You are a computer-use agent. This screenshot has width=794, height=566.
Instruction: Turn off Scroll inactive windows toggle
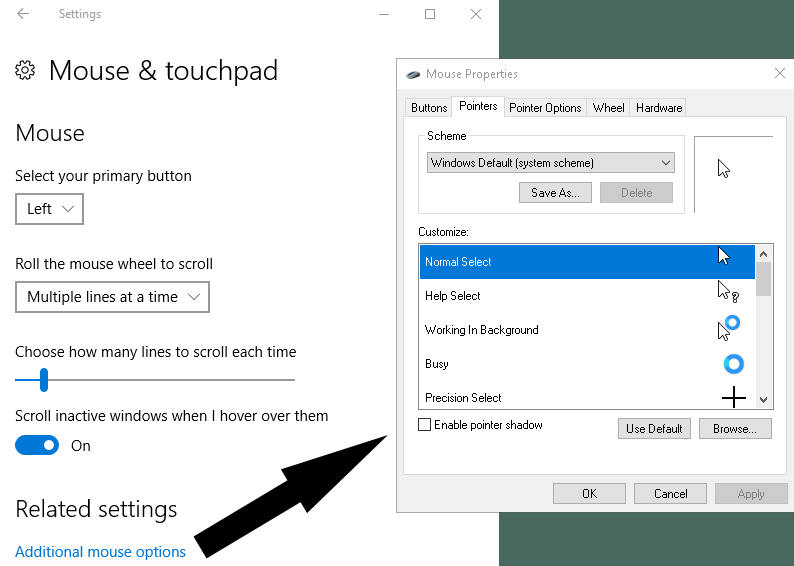[37, 446]
